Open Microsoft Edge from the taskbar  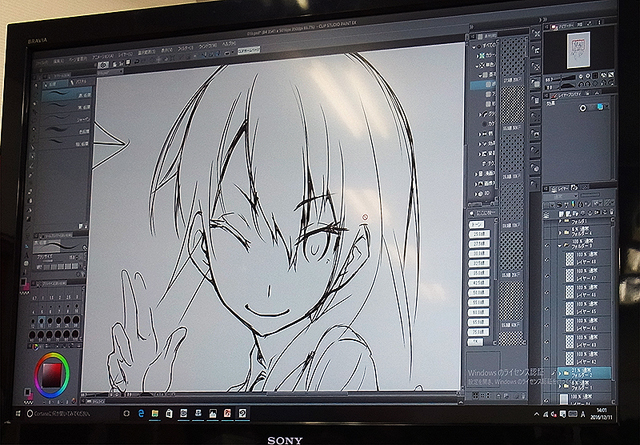click(141, 414)
